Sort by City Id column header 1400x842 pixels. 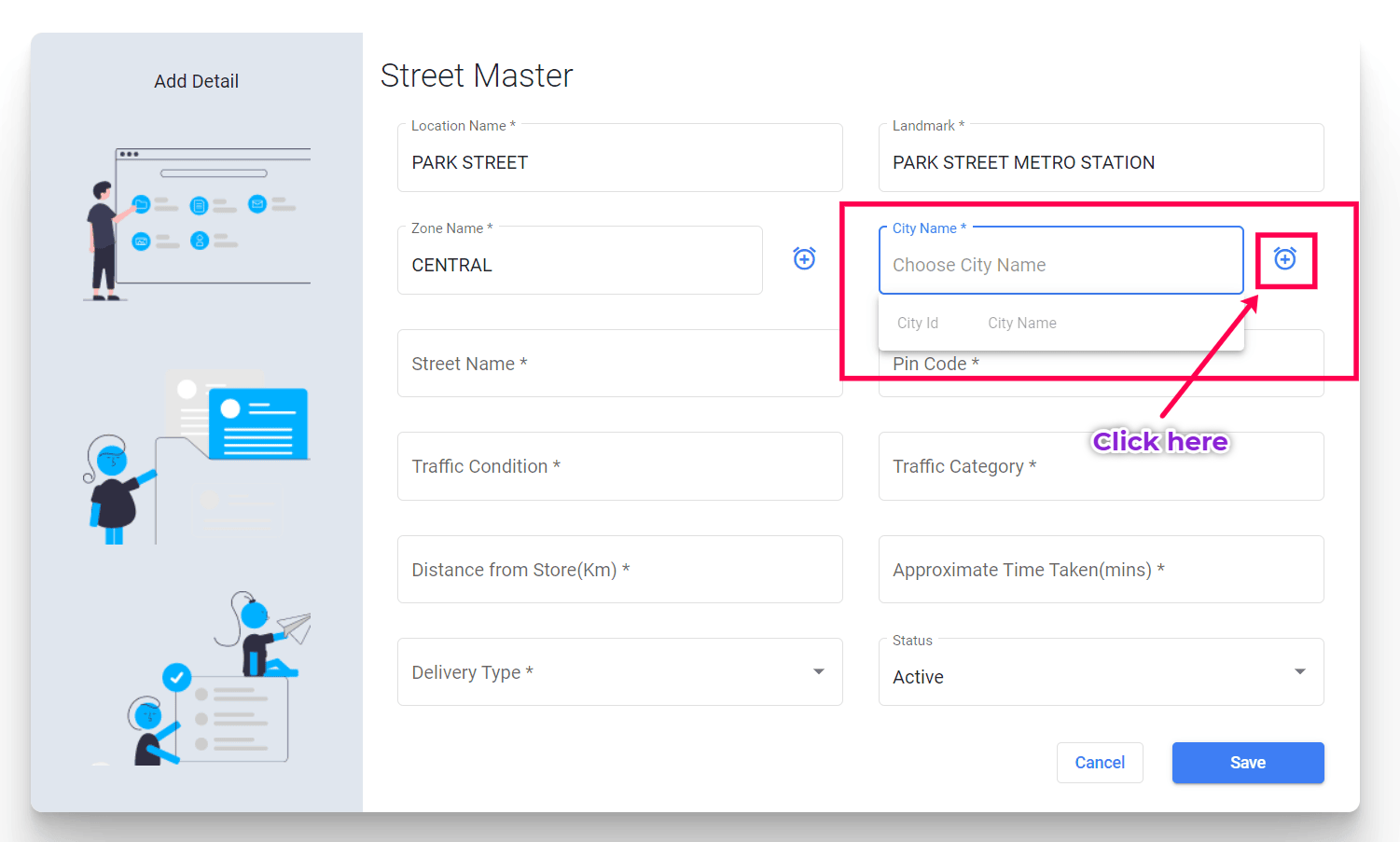click(x=918, y=323)
